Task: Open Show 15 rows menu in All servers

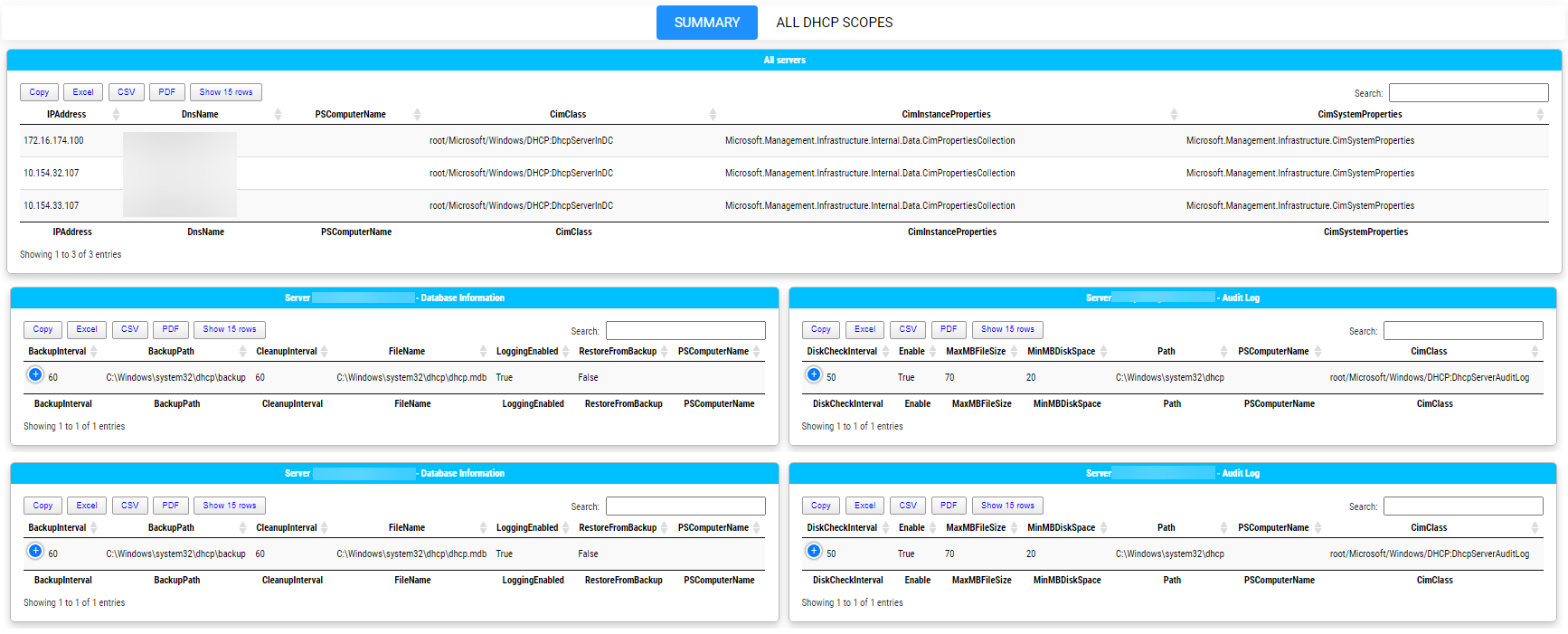Action: point(226,92)
